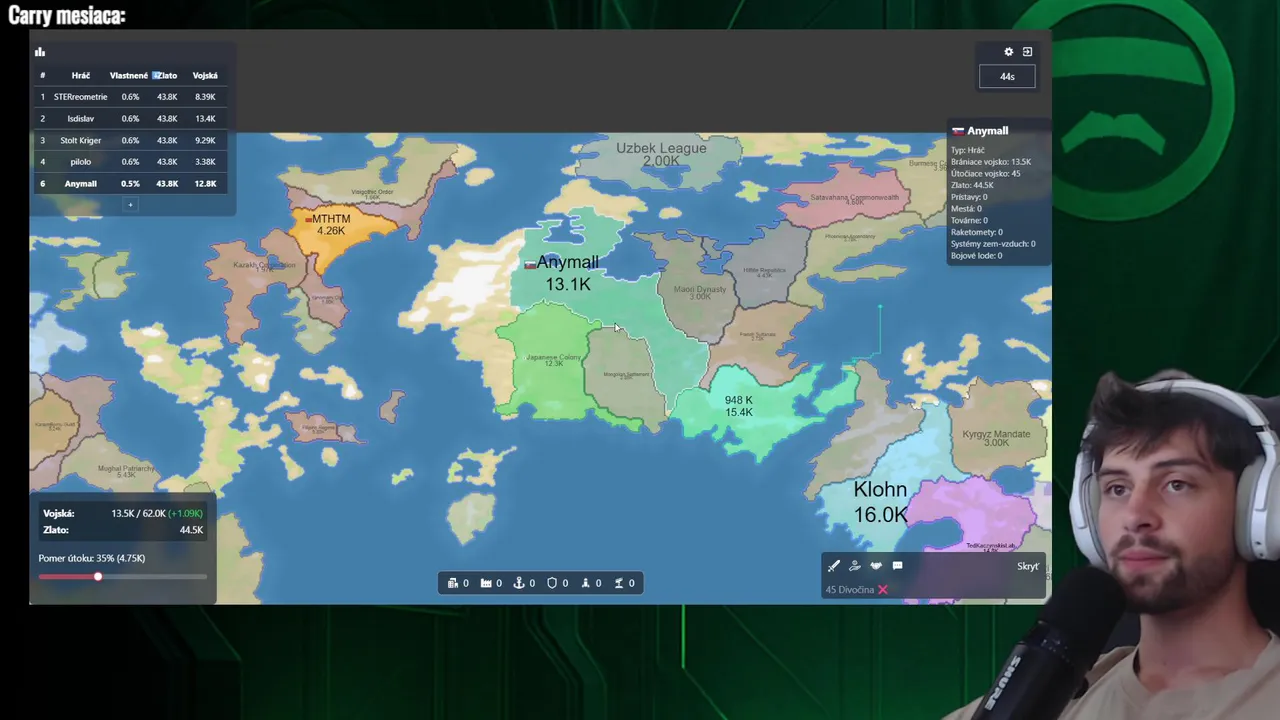This screenshot has width=1280, height=720.
Task: Sort leaderboard by Vojská column
Action: [205, 76]
